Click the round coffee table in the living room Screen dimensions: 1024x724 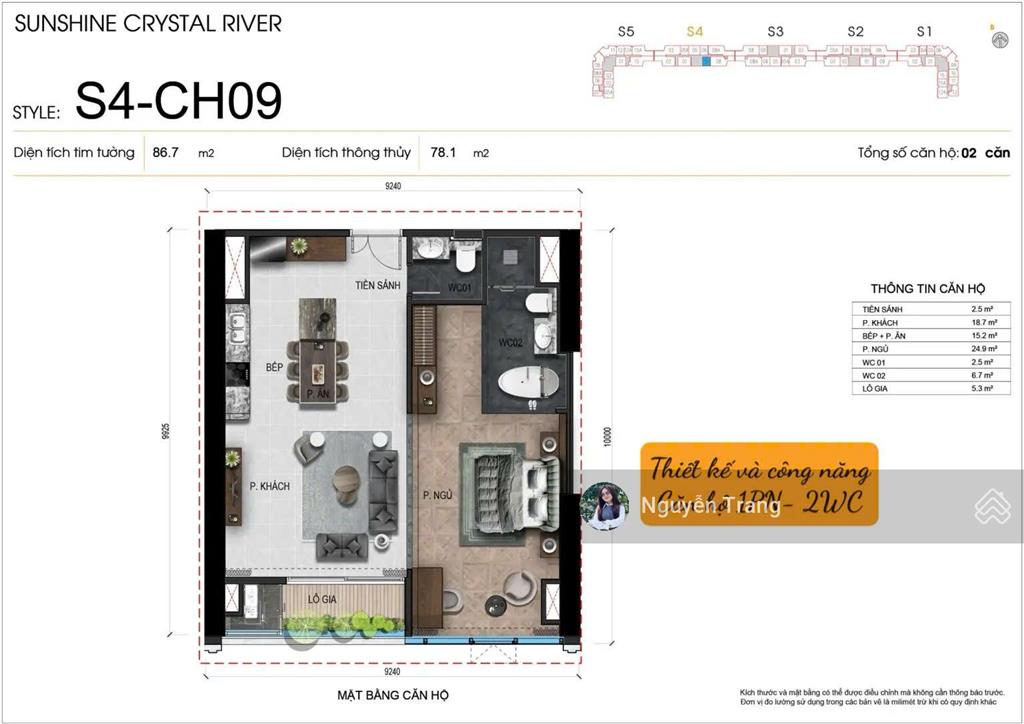point(345,486)
